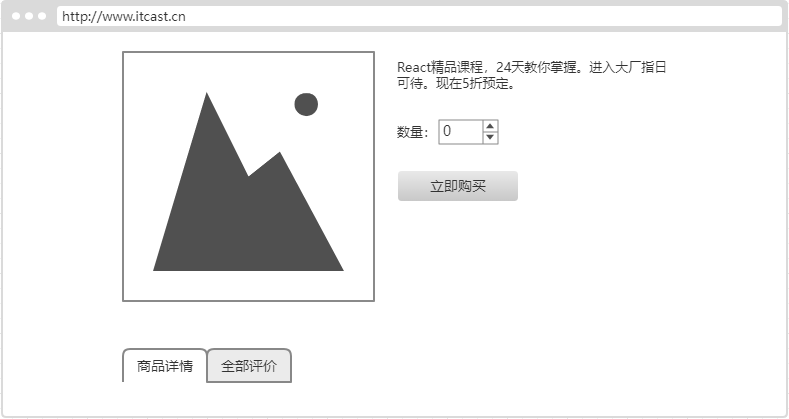Click the 立即购买 buy button
Viewport: 789px width, 419px height.
[457, 186]
